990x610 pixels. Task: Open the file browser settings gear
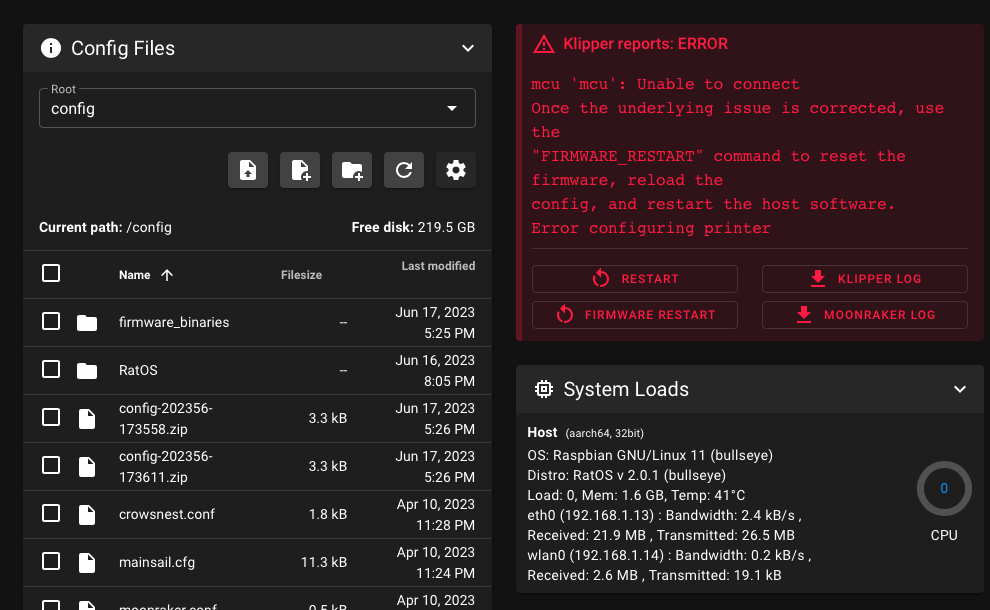coord(455,170)
